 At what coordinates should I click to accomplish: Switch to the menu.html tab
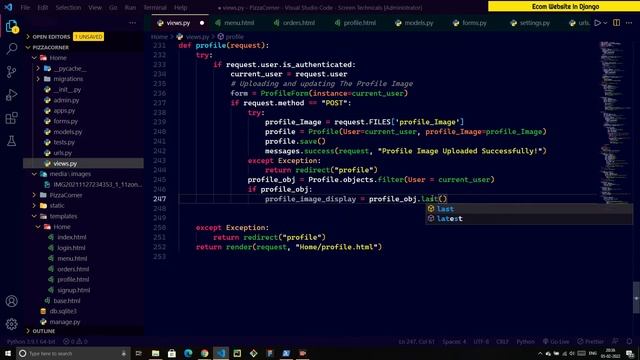point(239,23)
